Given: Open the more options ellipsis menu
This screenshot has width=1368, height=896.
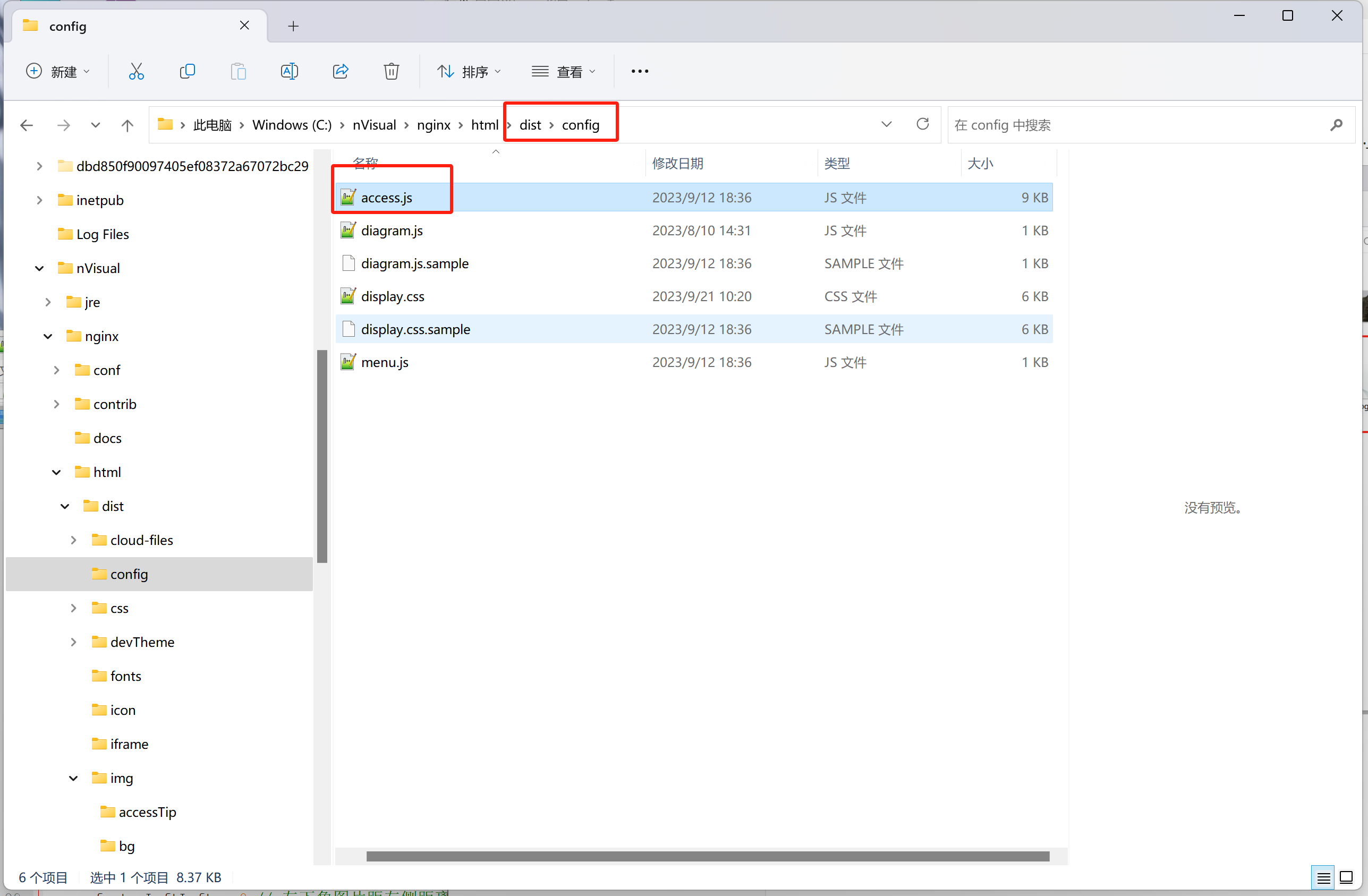Looking at the screenshot, I should 640,71.
